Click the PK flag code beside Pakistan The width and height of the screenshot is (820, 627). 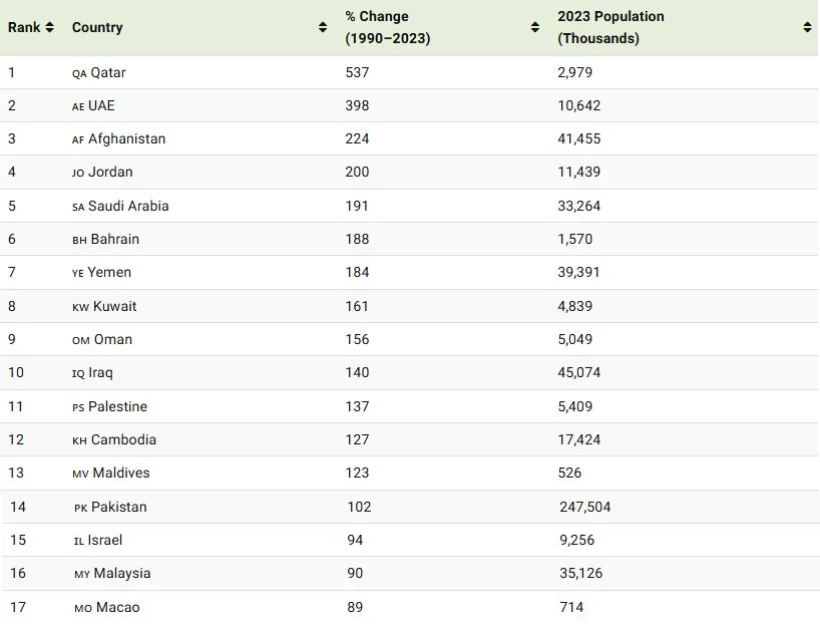pos(81,507)
